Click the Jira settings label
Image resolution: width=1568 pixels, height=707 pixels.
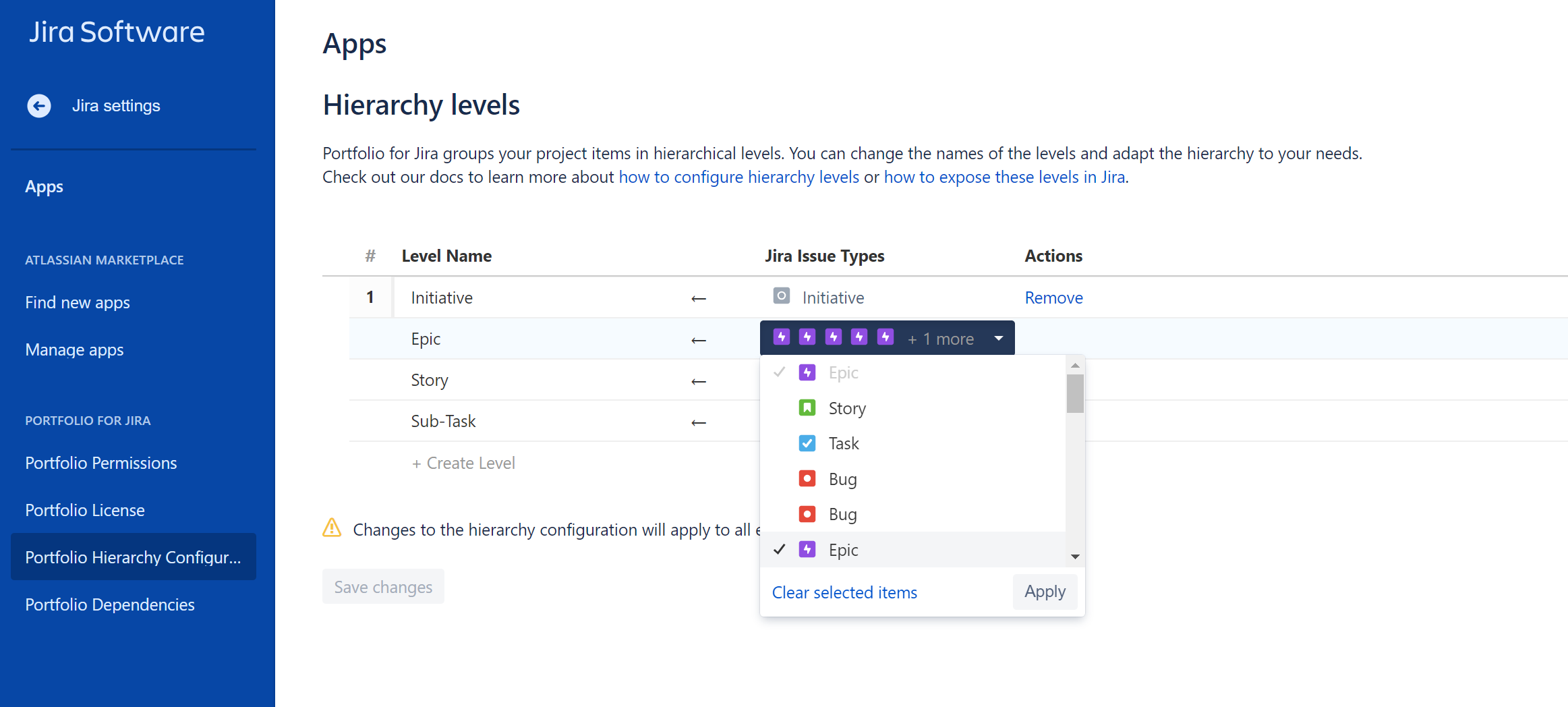(116, 106)
